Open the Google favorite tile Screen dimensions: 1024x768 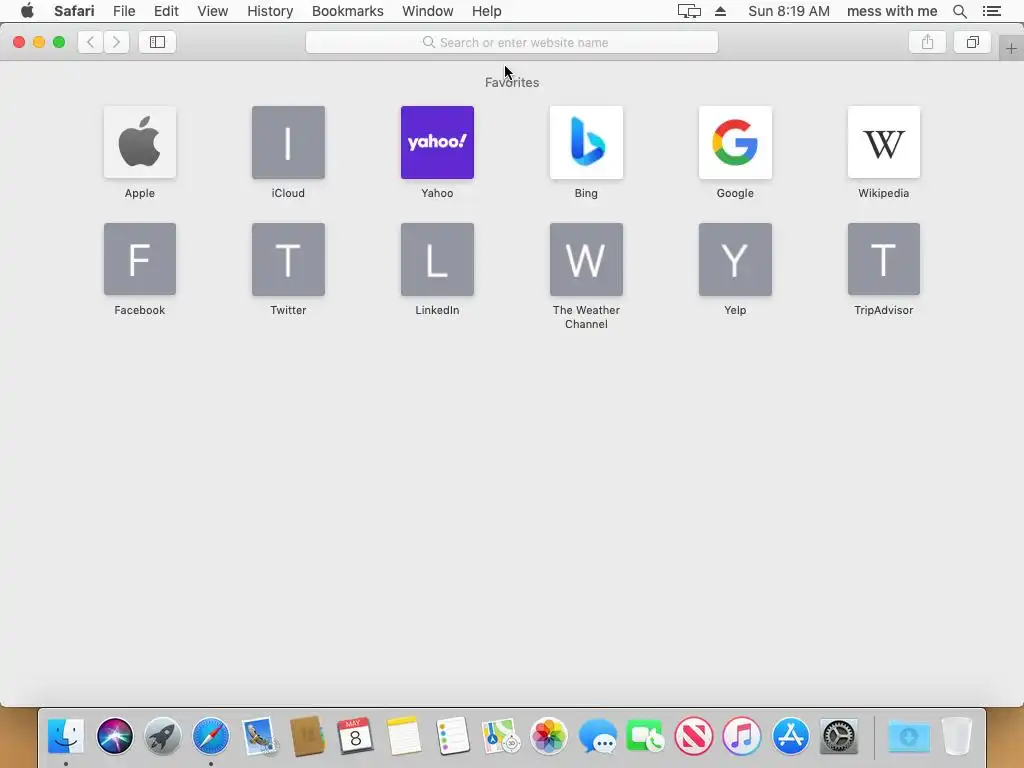tap(735, 142)
